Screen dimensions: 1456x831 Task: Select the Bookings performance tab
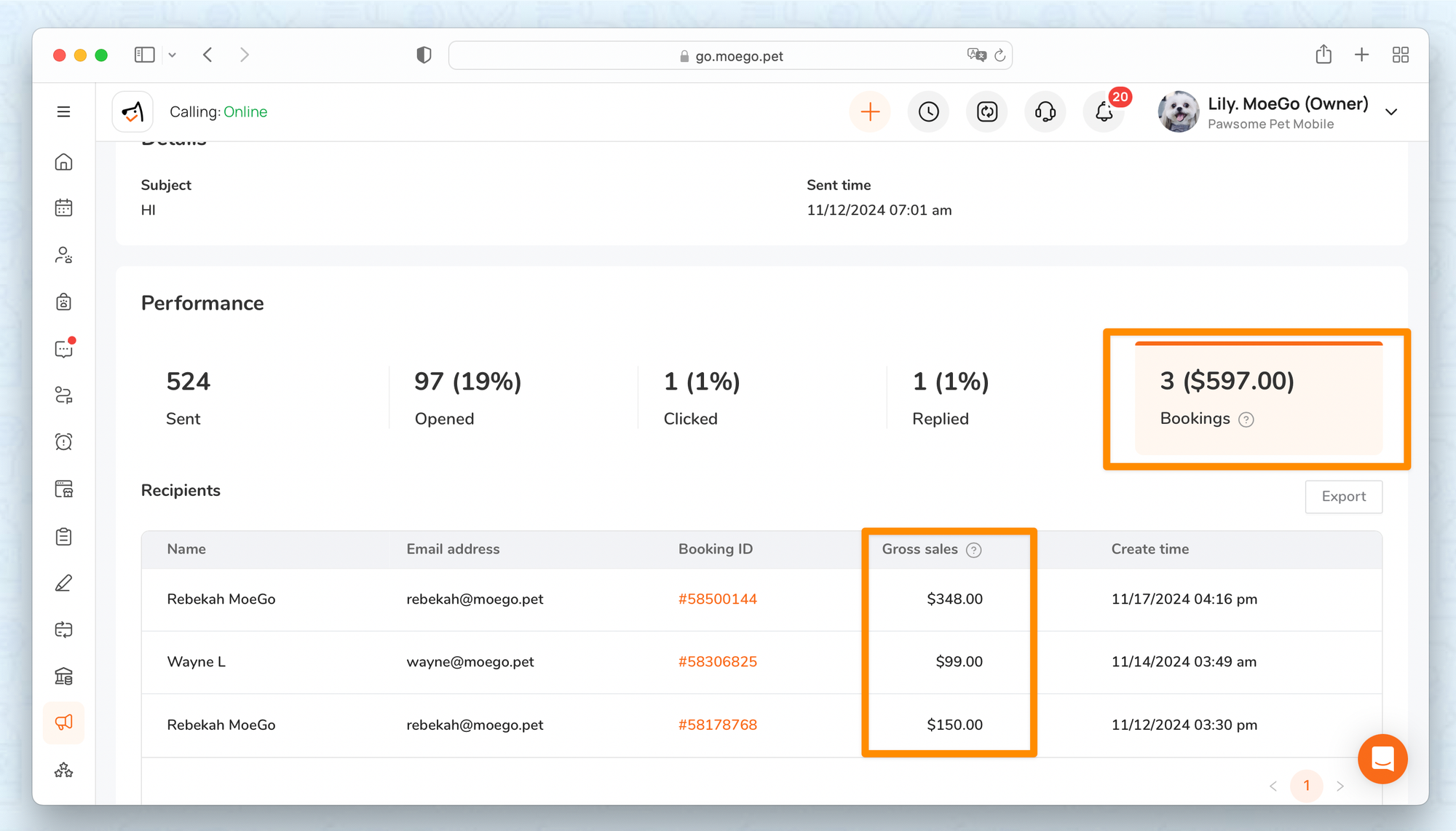(x=1258, y=398)
